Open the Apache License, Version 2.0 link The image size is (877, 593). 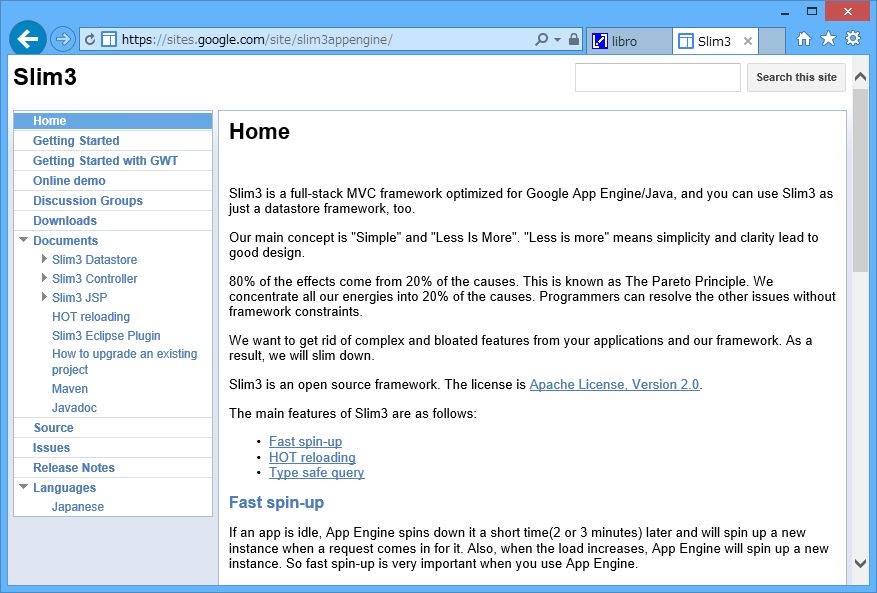coord(614,385)
